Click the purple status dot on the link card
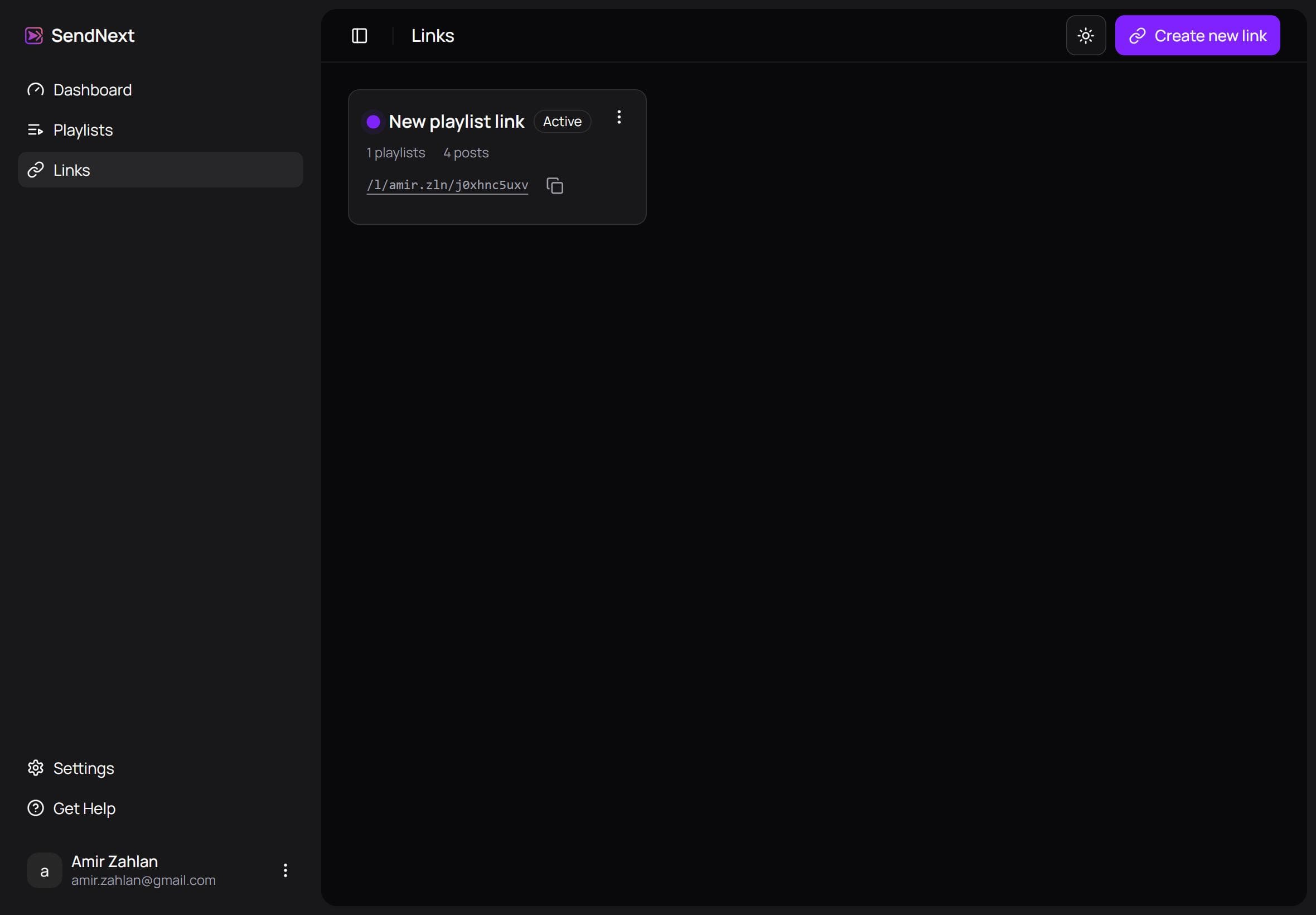Viewport: 1316px width, 915px height. (373, 121)
